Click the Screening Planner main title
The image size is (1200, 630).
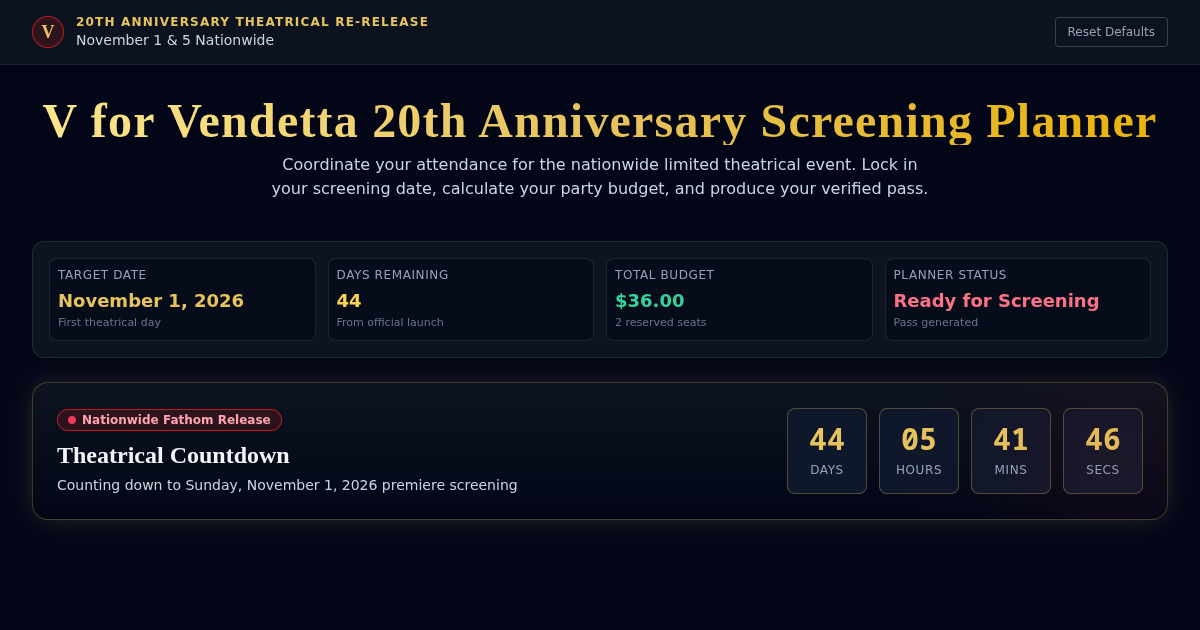600,121
